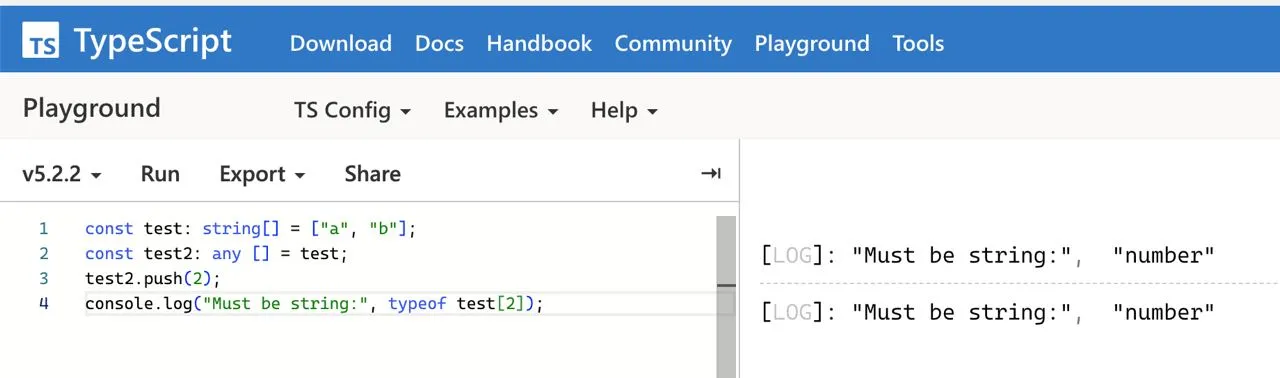The image size is (1280, 378).
Task: Click the console.log code line
Action: 314,304
